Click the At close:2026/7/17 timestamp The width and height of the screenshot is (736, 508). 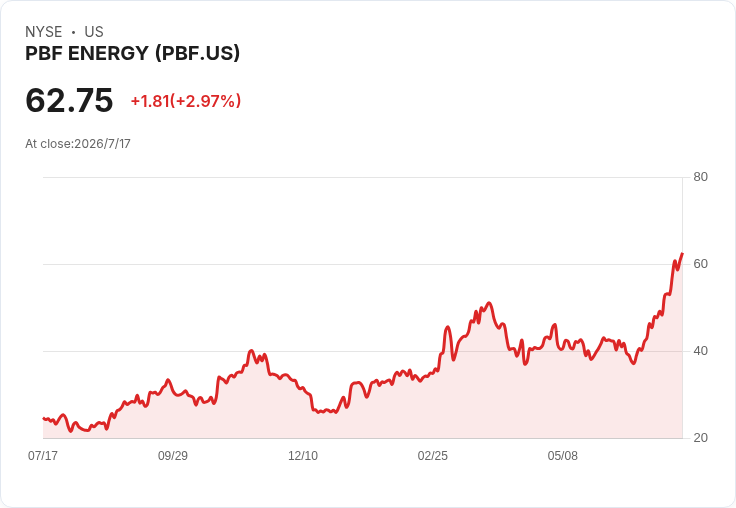78,144
